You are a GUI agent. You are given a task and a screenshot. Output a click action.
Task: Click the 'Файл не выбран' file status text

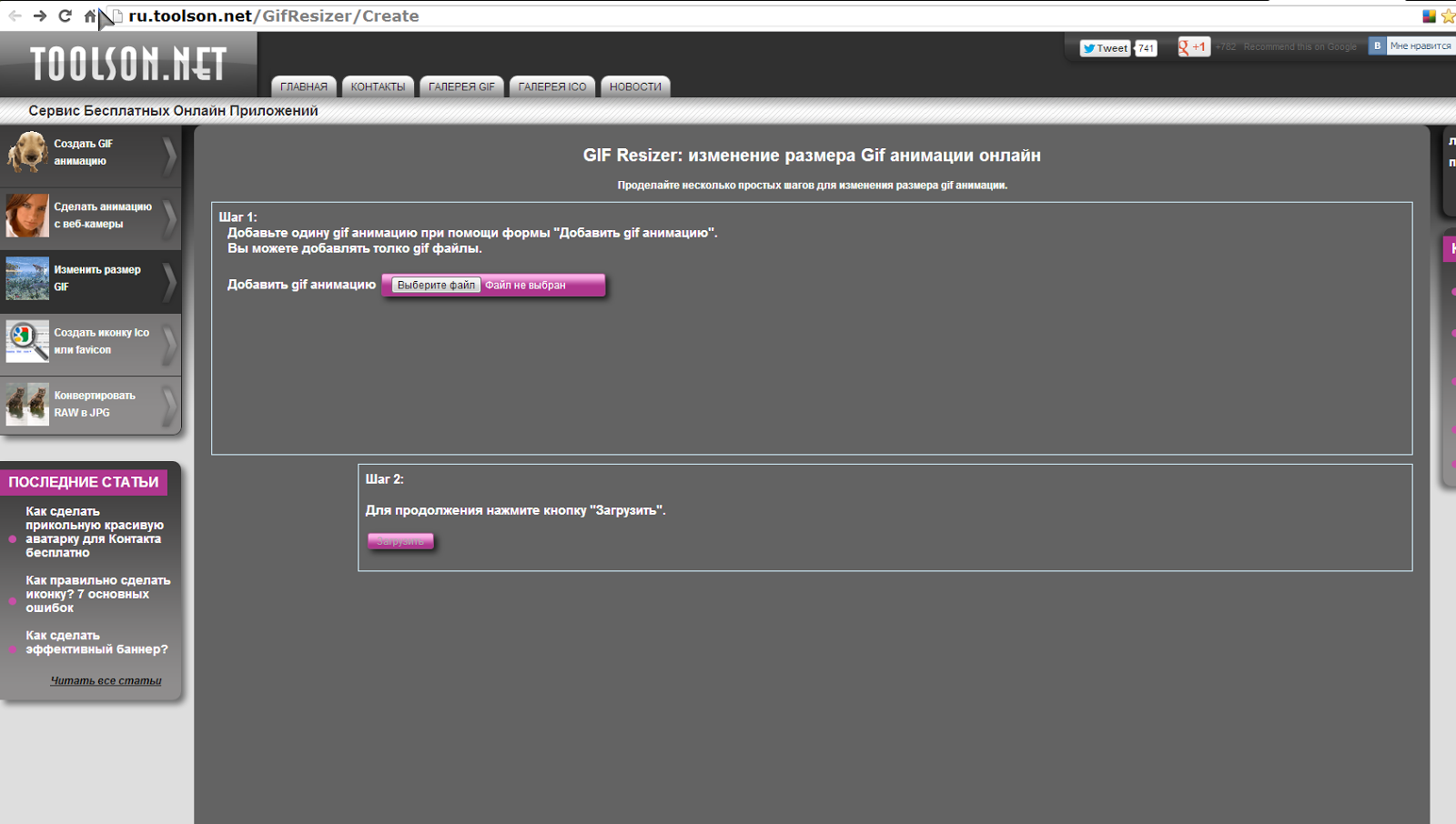pos(525,285)
